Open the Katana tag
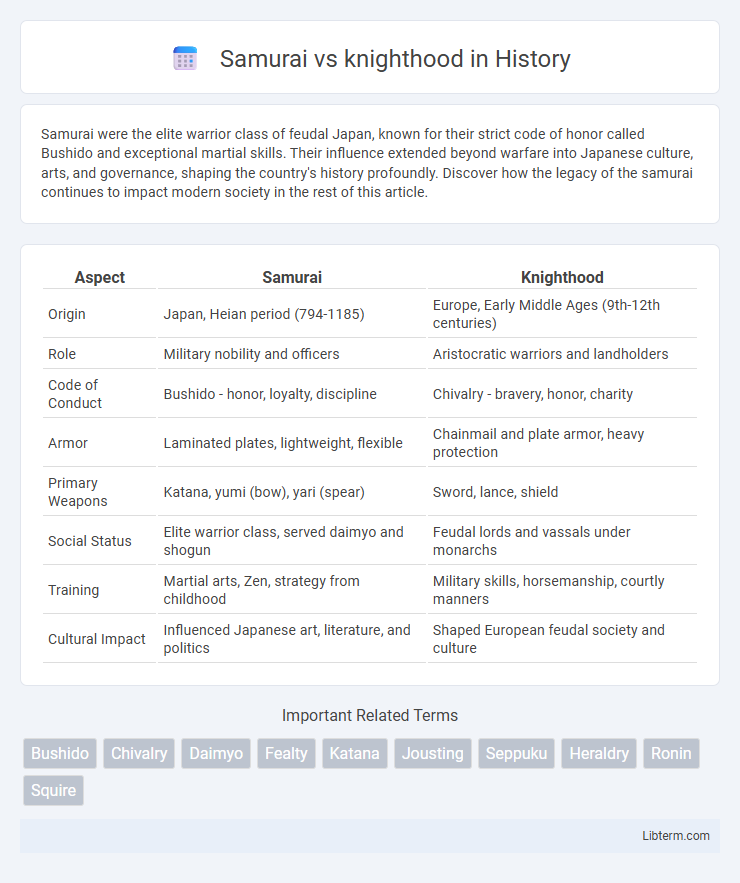The height and width of the screenshot is (883, 740). point(355,753)
